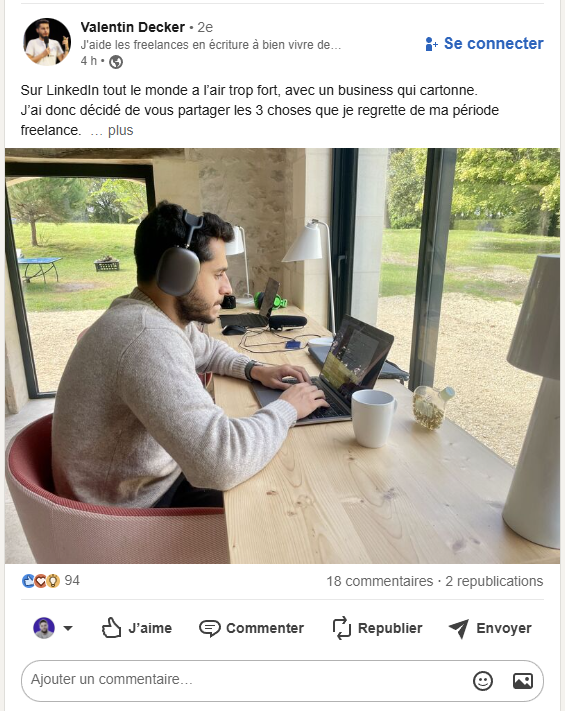Image resolution: width=565 pixels, height=711 pixels.
Task: Click the add image icon in comment box
Action: click(x=522, y=681)
